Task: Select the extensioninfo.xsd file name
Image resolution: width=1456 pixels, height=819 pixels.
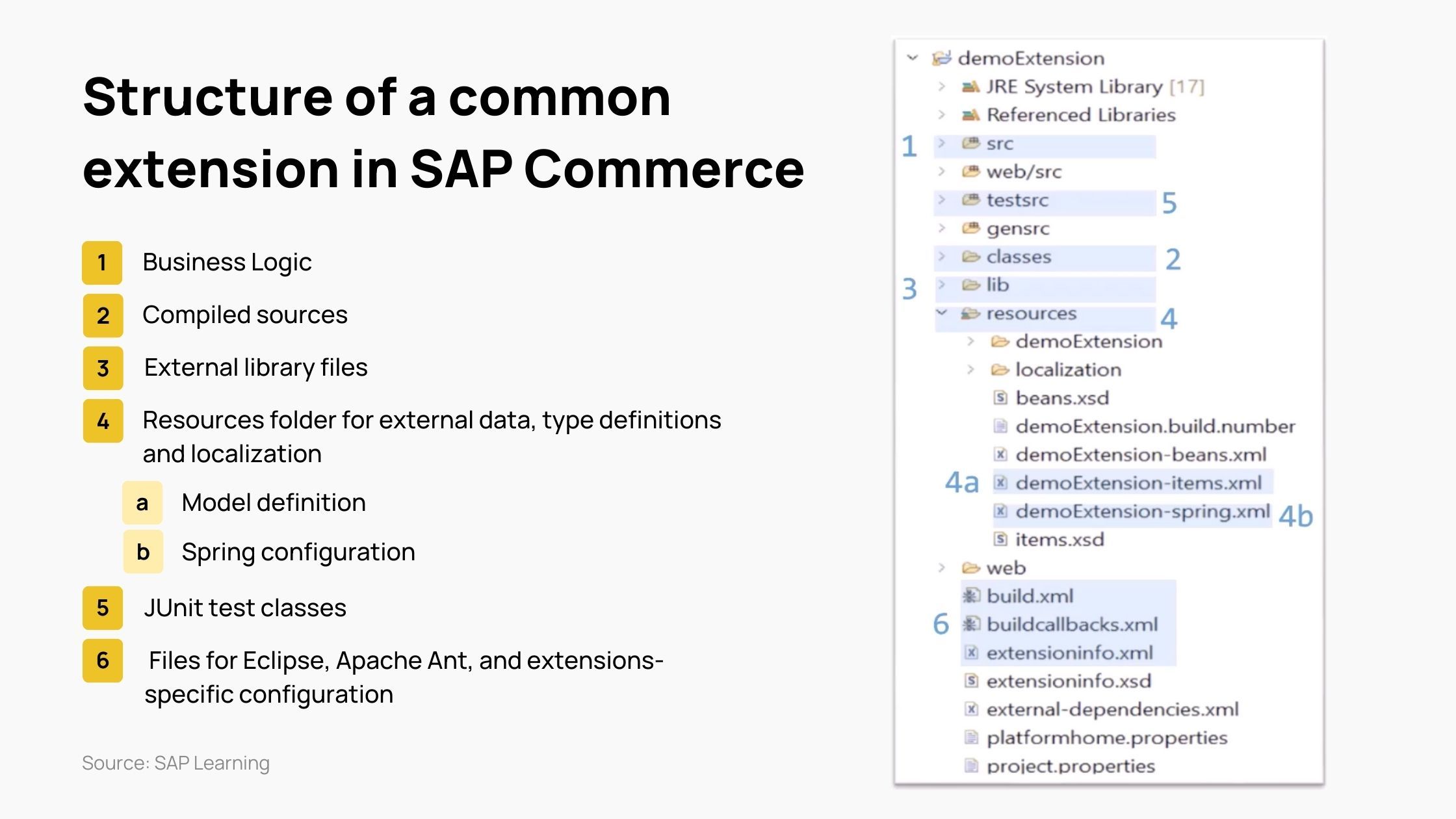Action: pos(1069,681)
